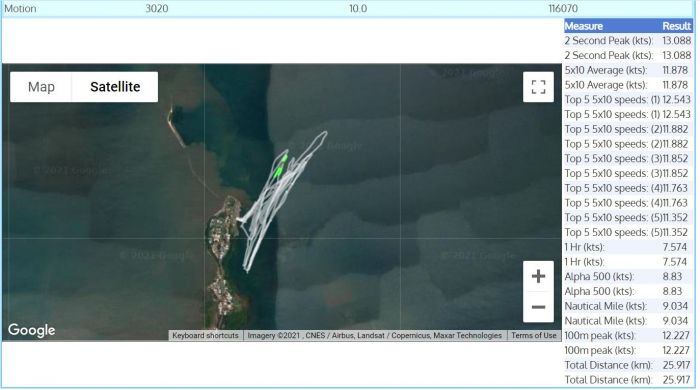Zoom out of the map
Image resolution: width=700 pixels, height=390 pixels.
[538, 307]
